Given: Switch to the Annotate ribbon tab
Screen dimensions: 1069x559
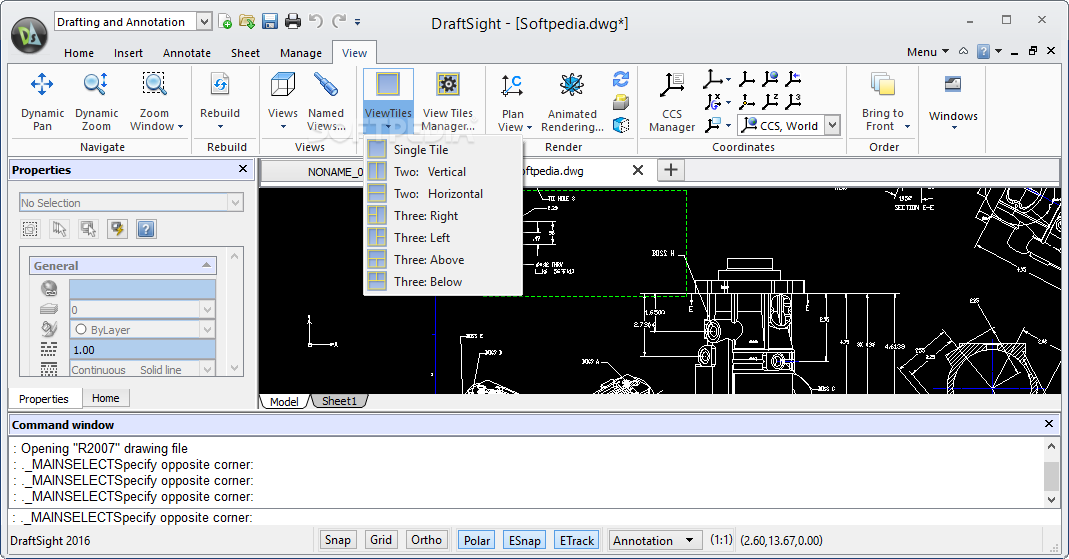Looking at the screenshot, I should click(x=187, y=52).
